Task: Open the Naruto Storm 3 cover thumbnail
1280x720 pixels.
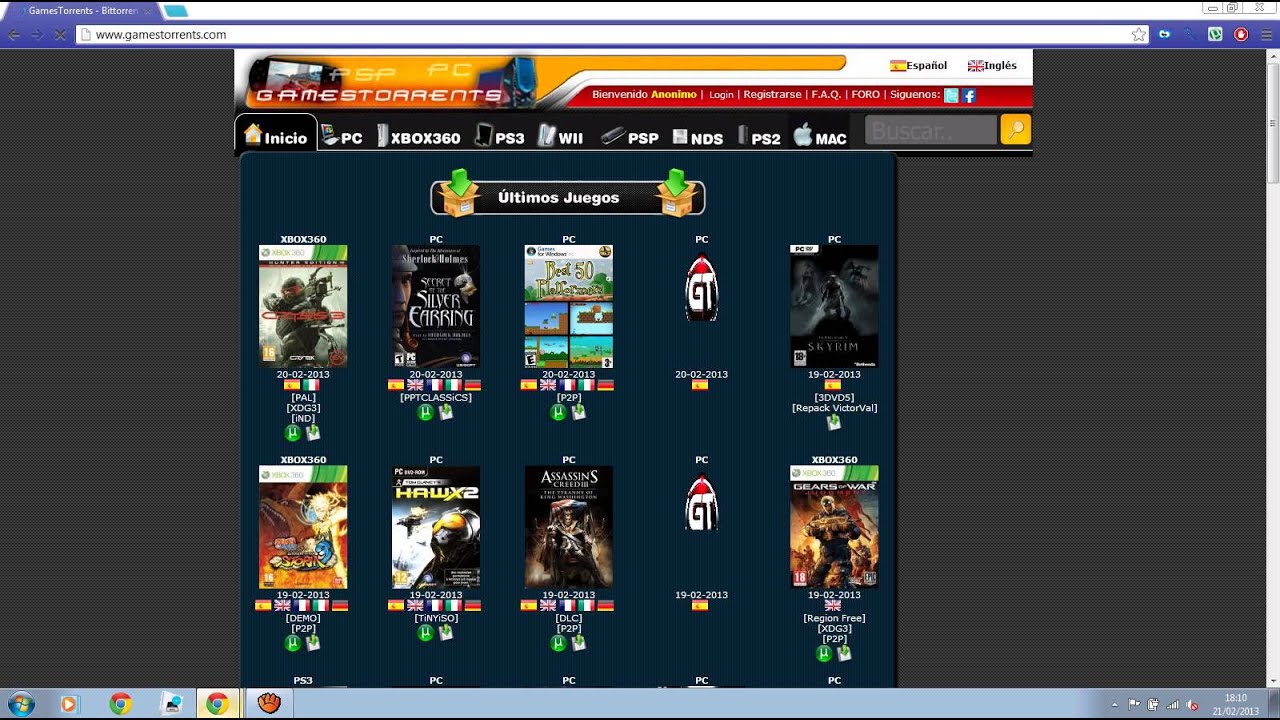Action: [303, 527]
